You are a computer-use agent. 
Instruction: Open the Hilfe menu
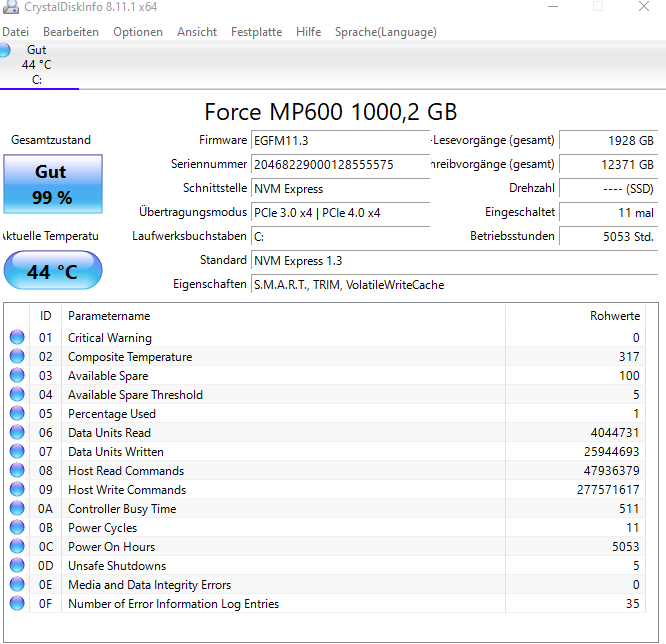pyautogui.click(x=309, y=32)
